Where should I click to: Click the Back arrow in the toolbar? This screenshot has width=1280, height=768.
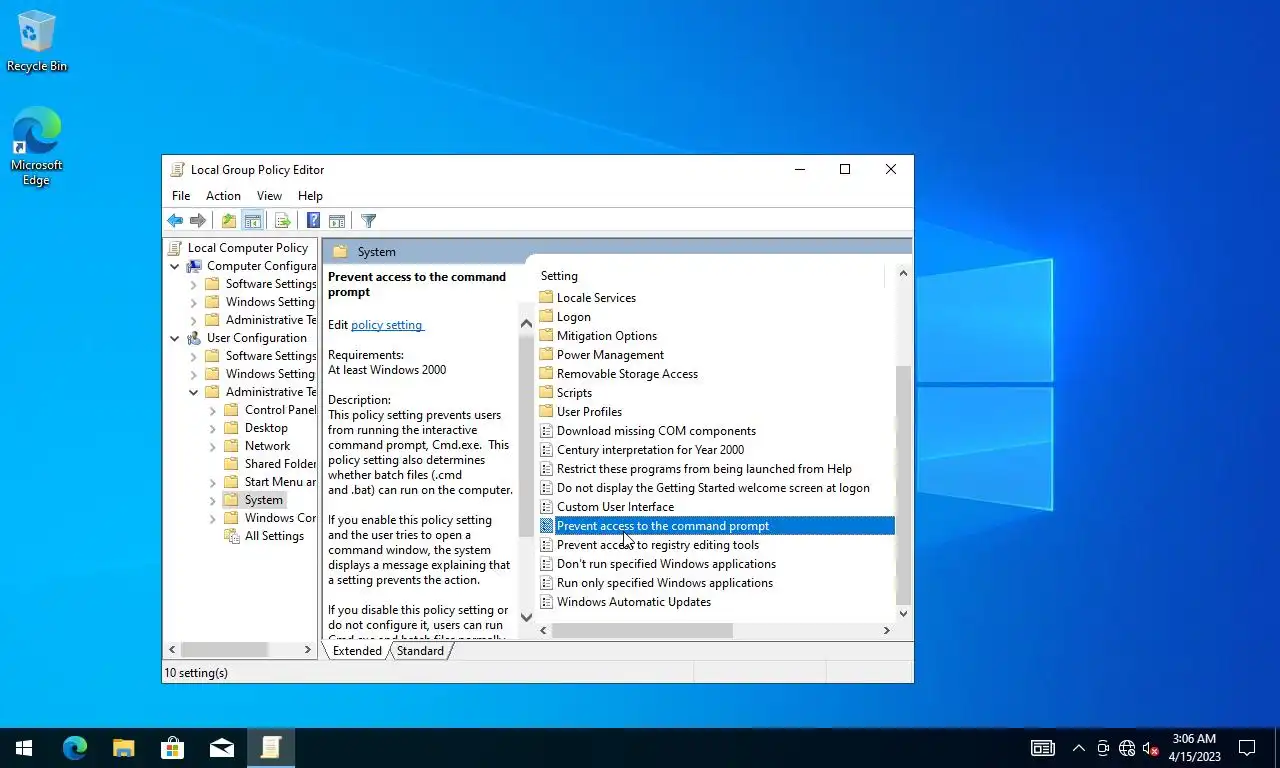click(x=175, y=221)
